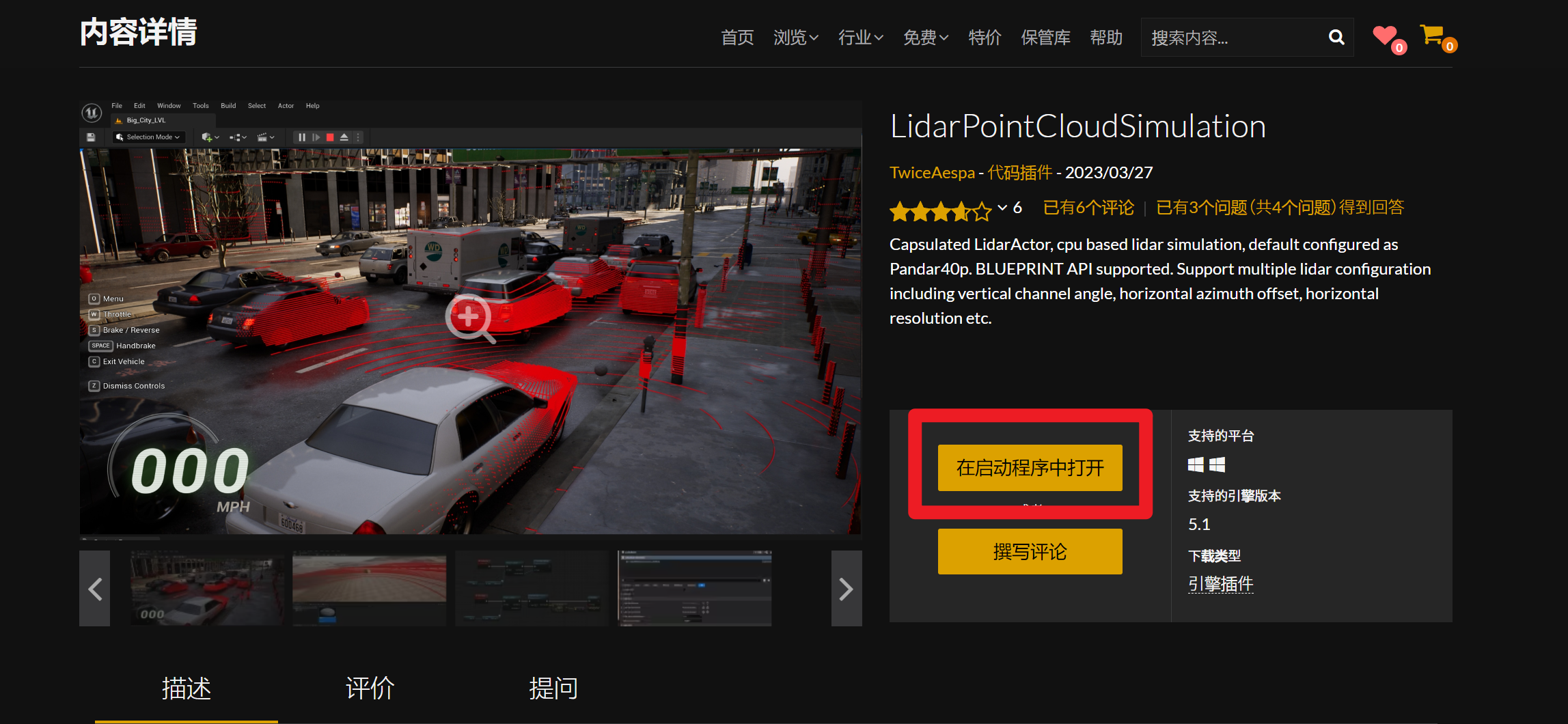Click the search magnifier icon

point(1336,38)
